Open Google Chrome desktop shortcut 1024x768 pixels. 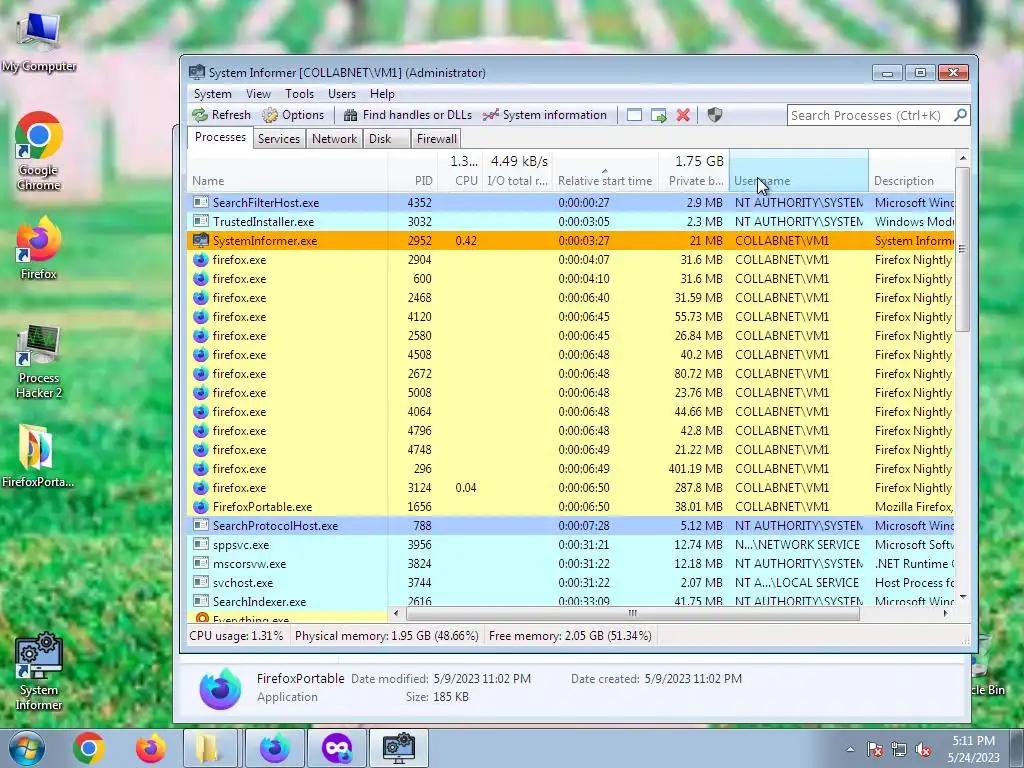[39, 152]
